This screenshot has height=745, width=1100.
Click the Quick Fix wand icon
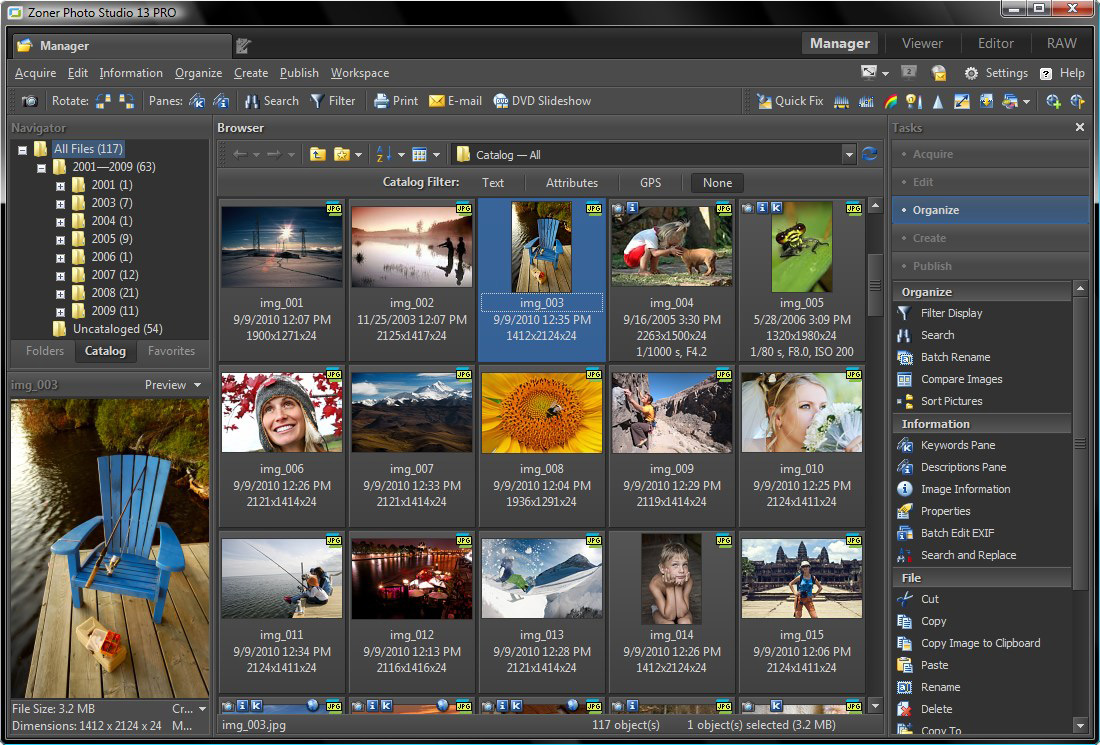click(x=765, y=101)
